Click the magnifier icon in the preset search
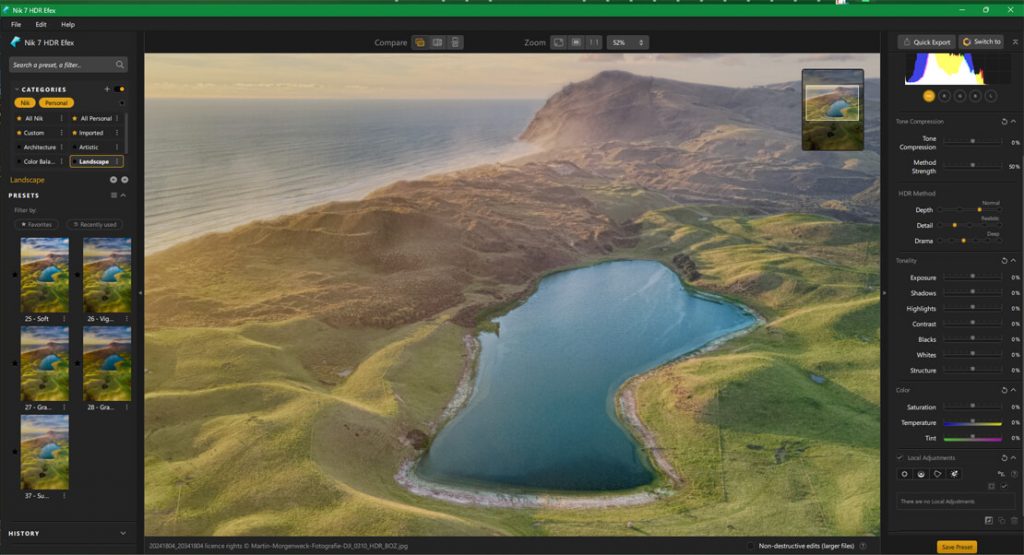This screenshot has width=1024, height=555. 120,65
